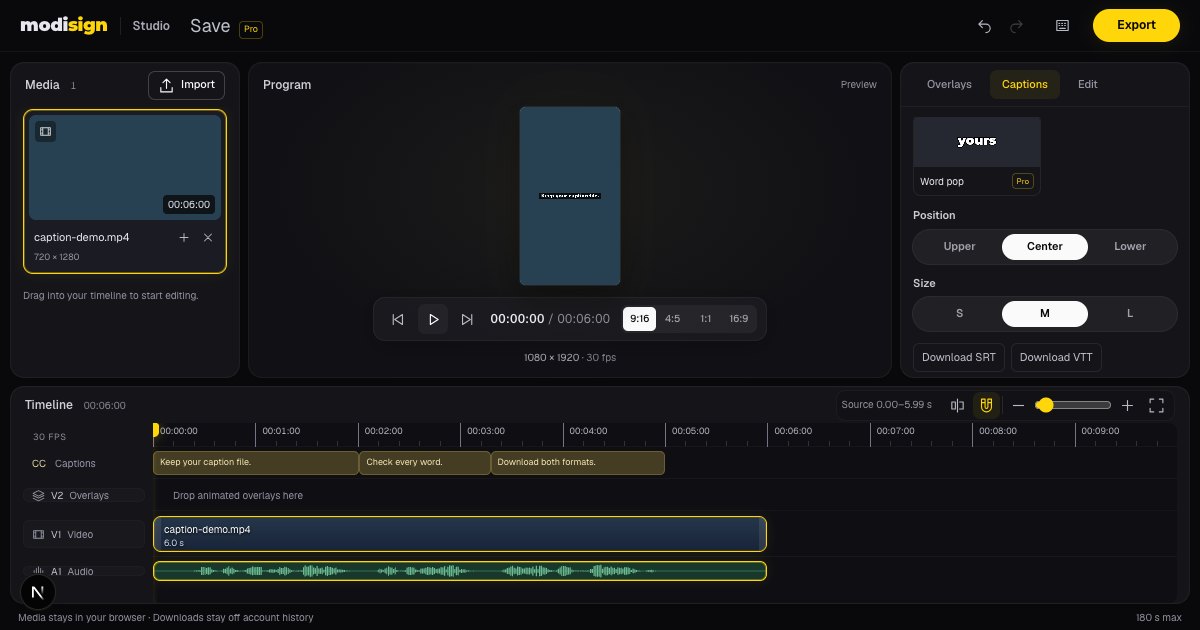Click the yellow playhead marker
The width and height of the screenshot is (1200, 630).
(155, 430)
